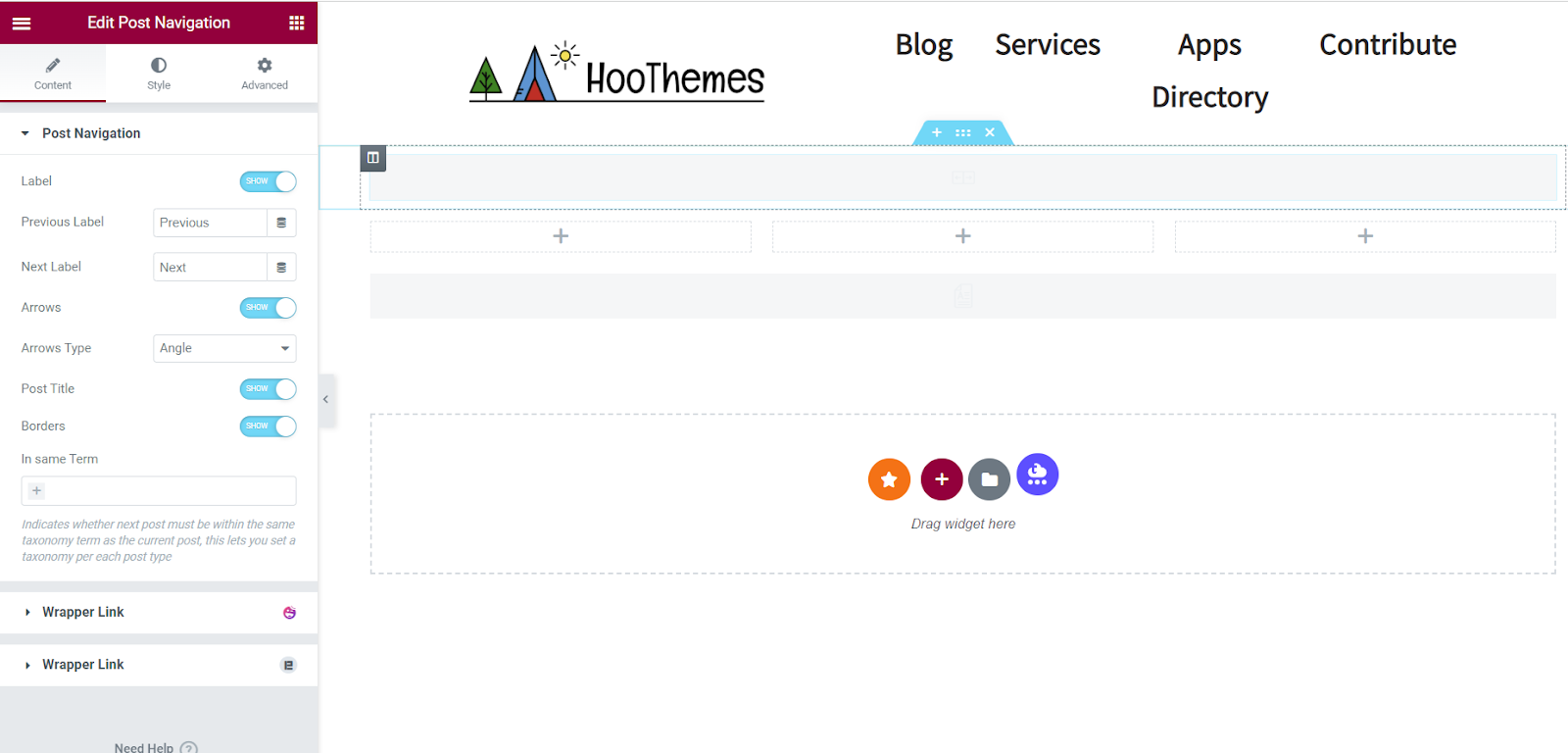Click the maroon add new section button
This screenshot has height=753, width=1568.
(942, 479)
